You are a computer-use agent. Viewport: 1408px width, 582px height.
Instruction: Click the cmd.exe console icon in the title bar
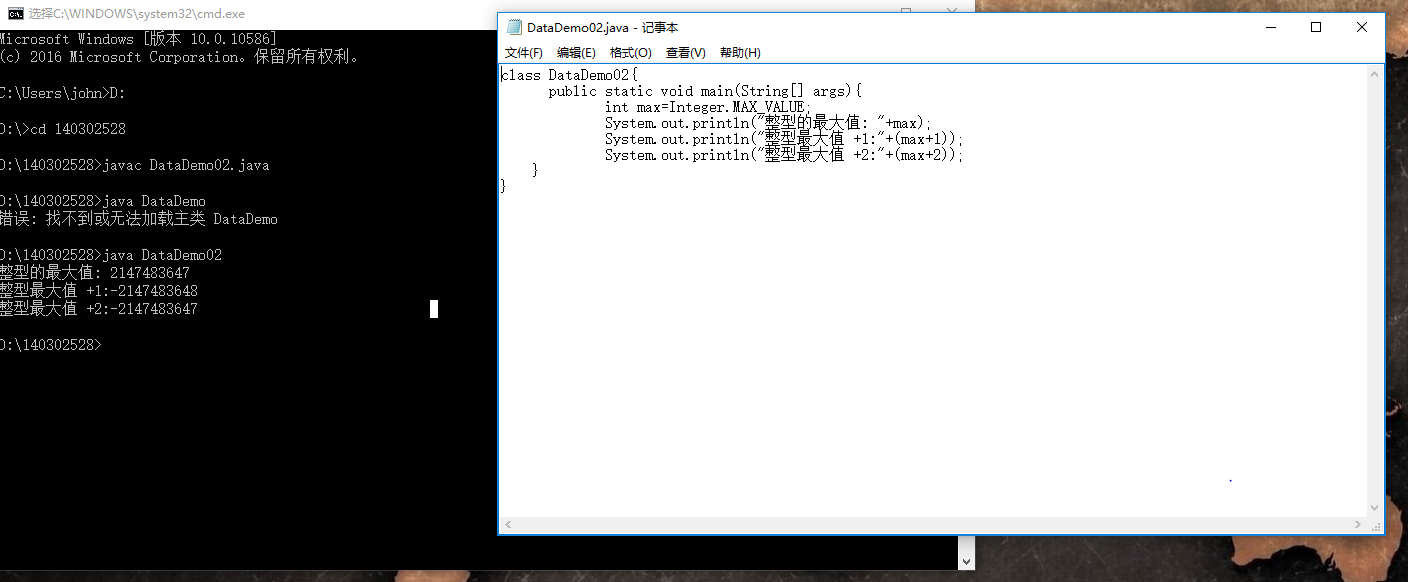pos(15,14)
